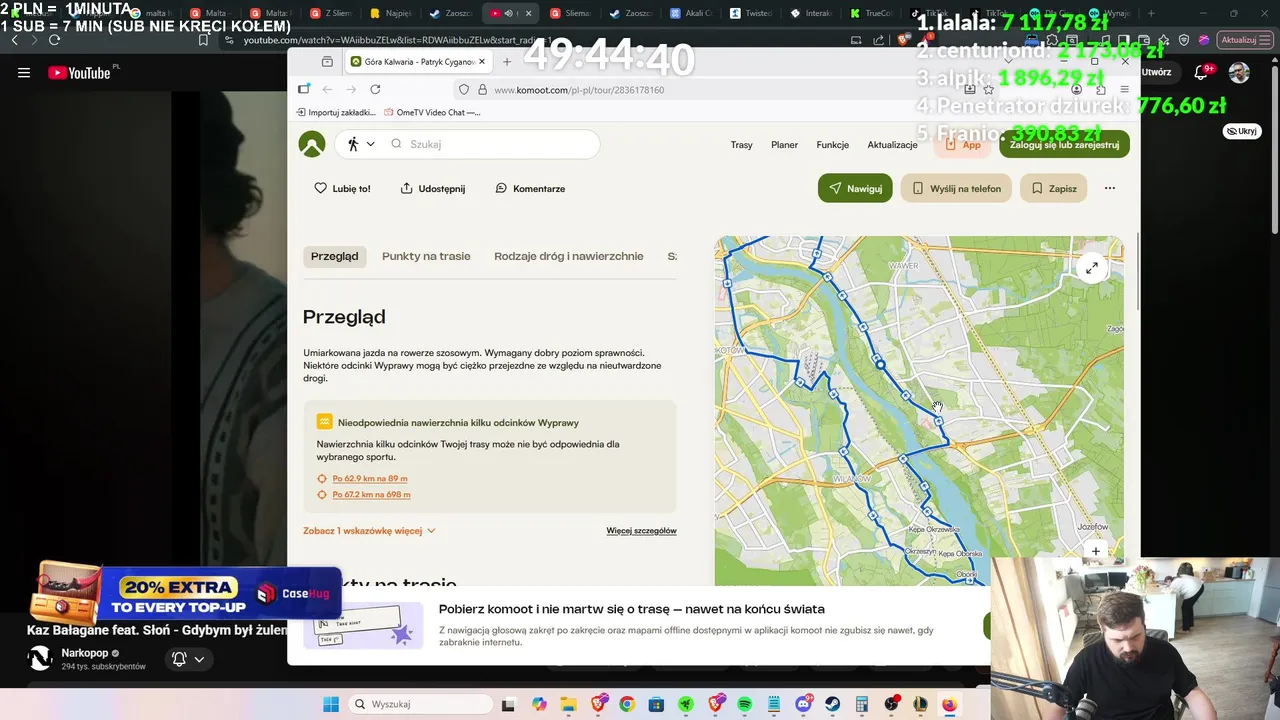Open Firefox list-all-tabs icon
Image resolution: width=1280 pixels, height=720 pixels.
327,62
